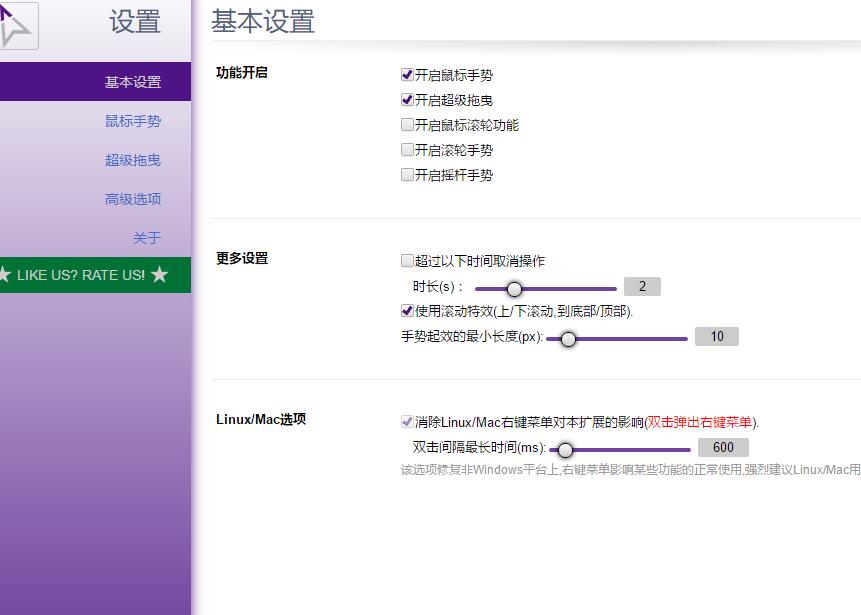Click the minimum length value box showing 10
This screenshot has width=861, height=615.
(x=717, y=336)
